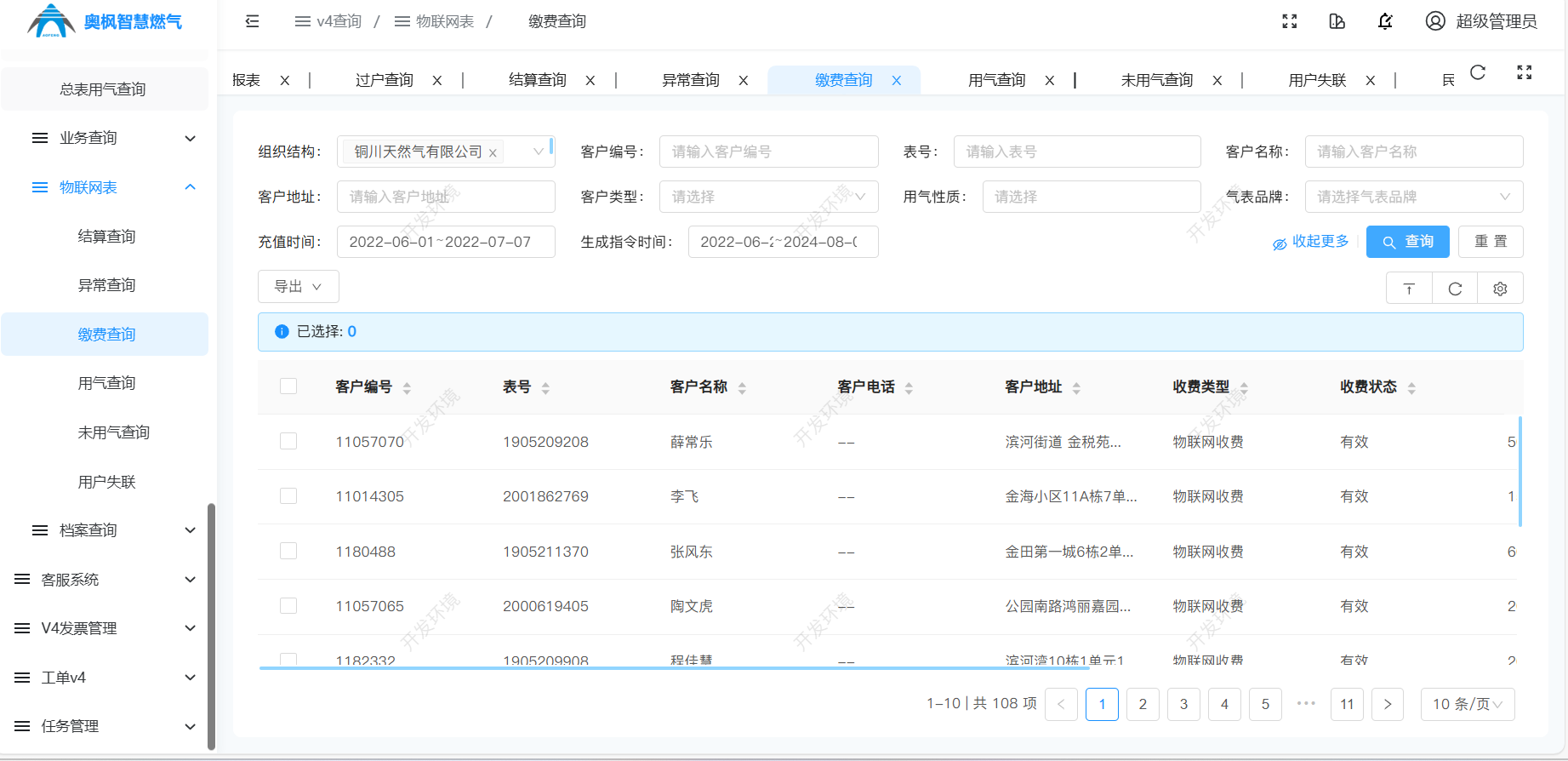Switch to the 过户查询 tab

pyautogui.click(x=385, y=80)
